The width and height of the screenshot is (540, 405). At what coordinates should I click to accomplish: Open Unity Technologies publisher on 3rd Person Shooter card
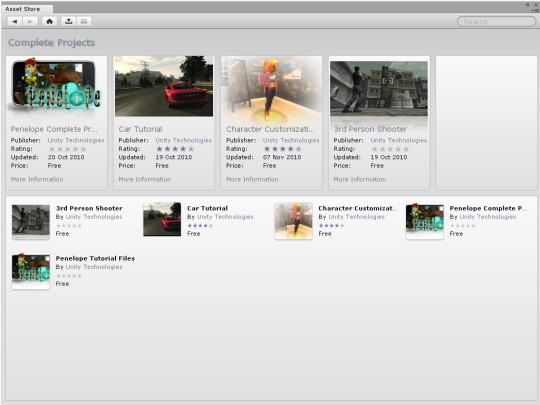click(x=399, y=141)
